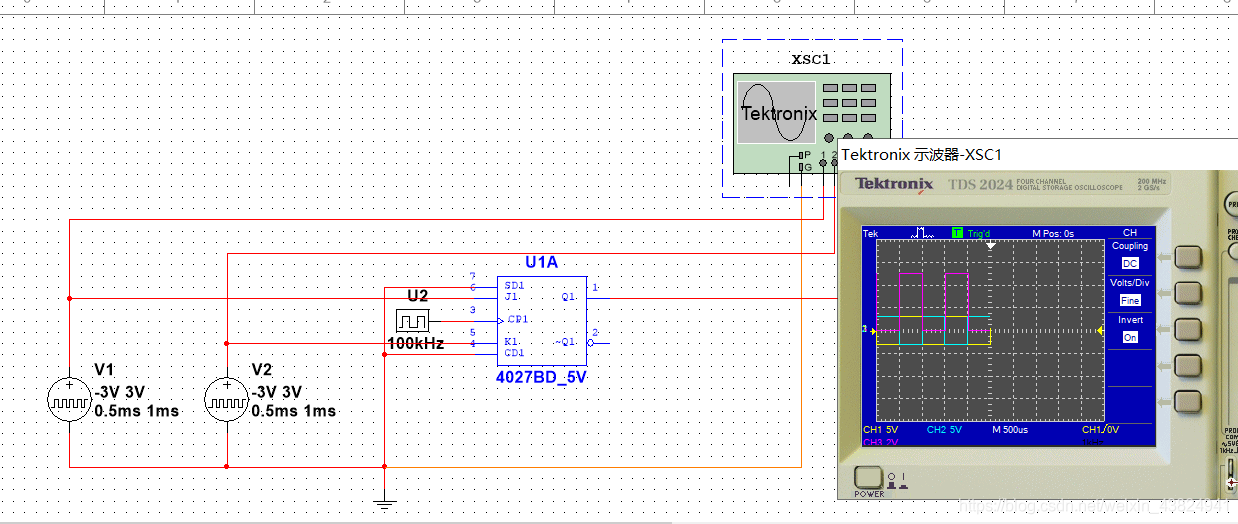
Task: Select the V2 pulse voltage source
Action: click(x=227, y=400)
